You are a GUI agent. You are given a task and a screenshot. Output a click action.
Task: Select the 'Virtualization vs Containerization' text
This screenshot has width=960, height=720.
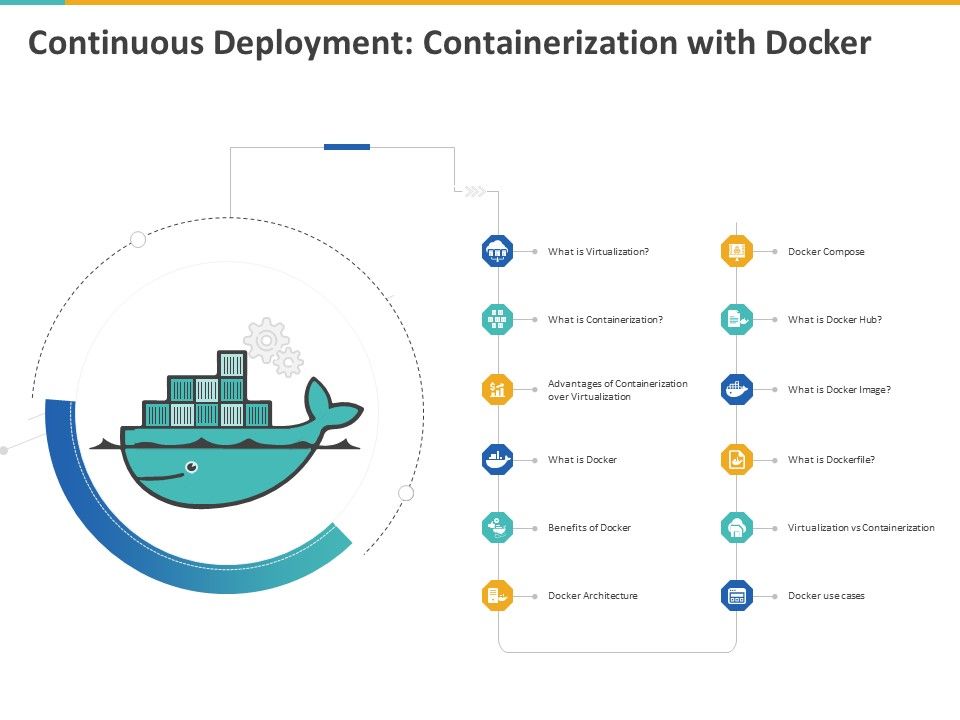861,528
